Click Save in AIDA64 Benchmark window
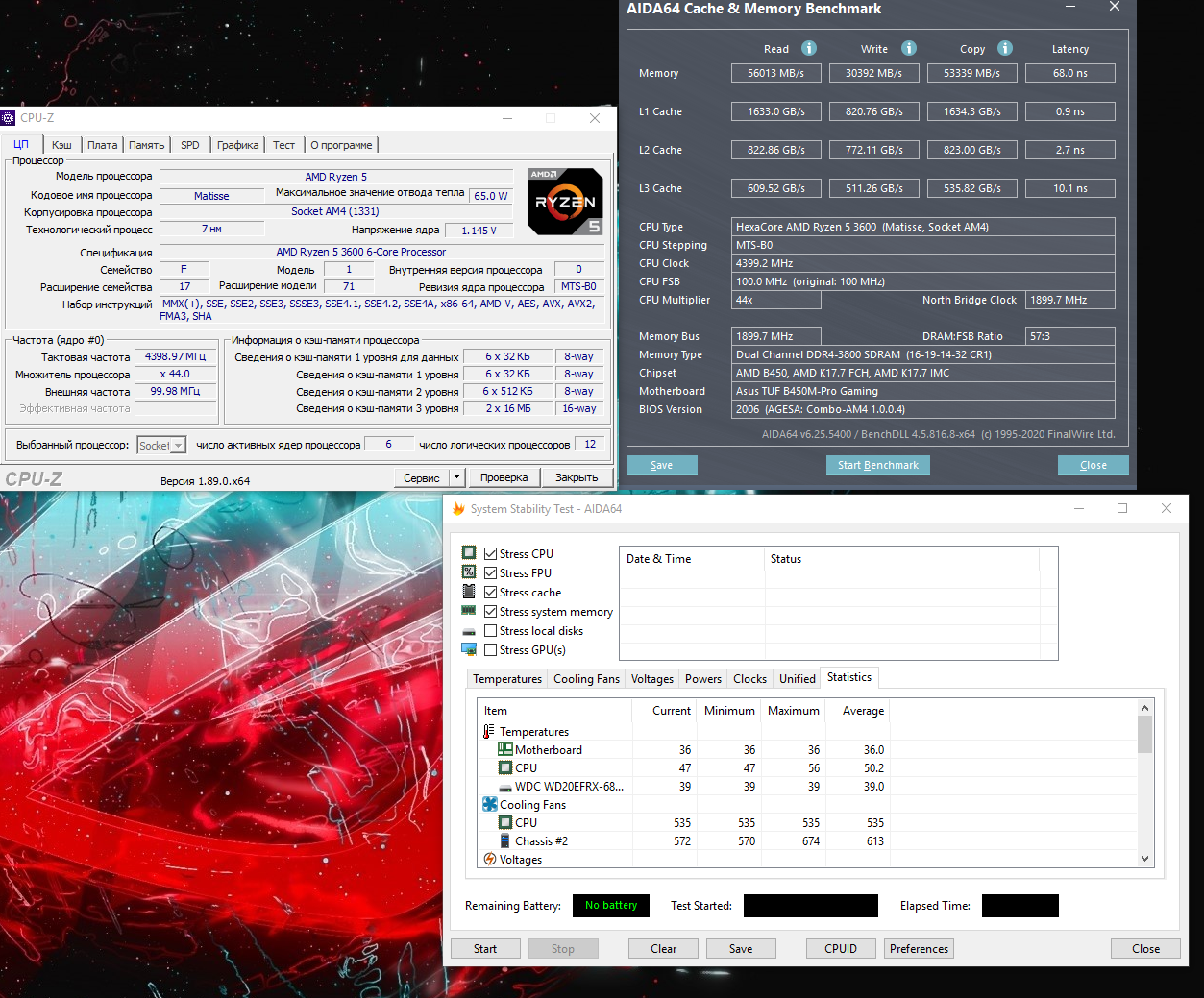Image resolution: width=1204 pixels, height=998 pixels. [x=661, y=465]
